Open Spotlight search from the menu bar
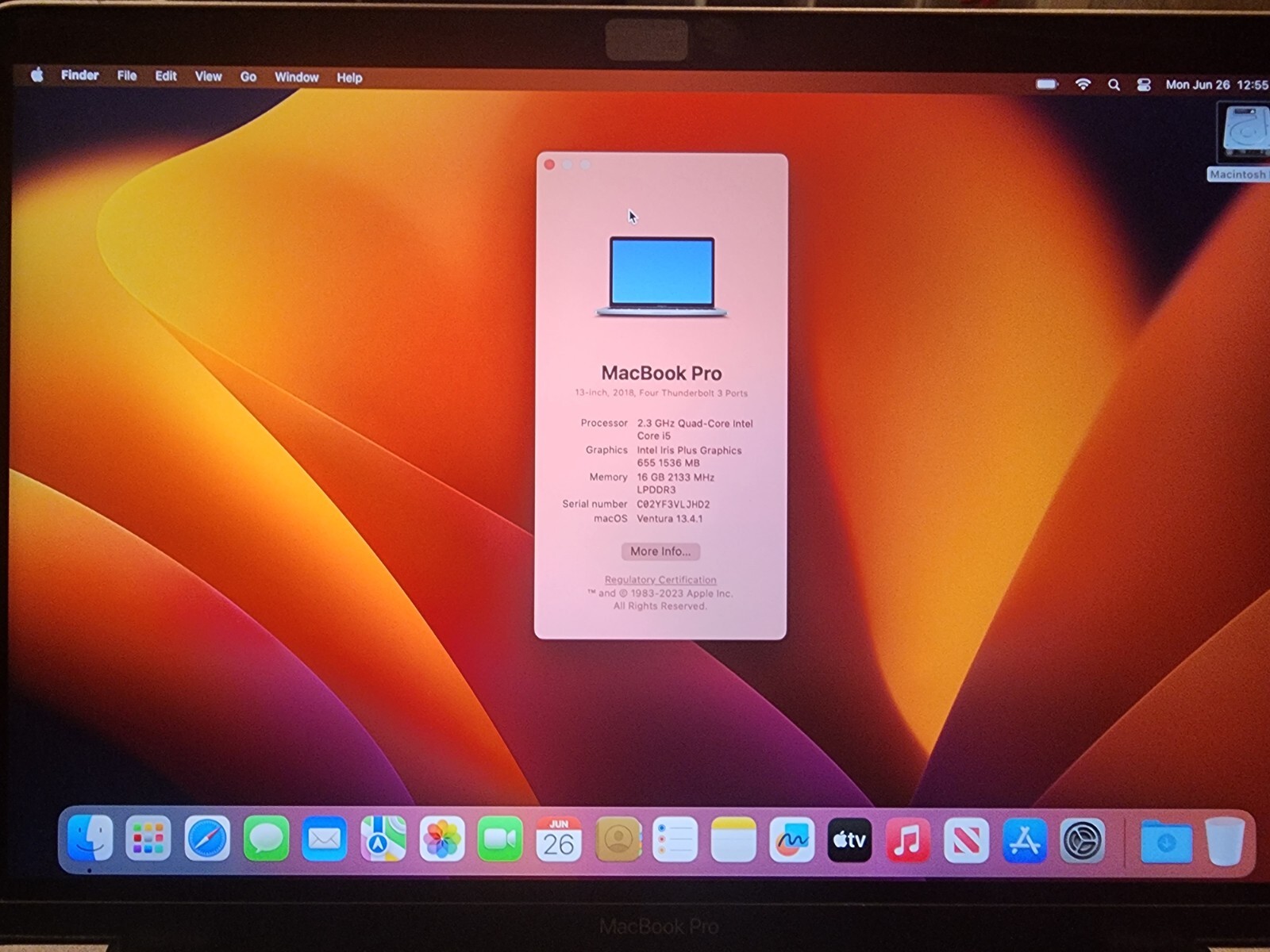The height and width of the screenshot is (952, 1270). coord(1114,83)
